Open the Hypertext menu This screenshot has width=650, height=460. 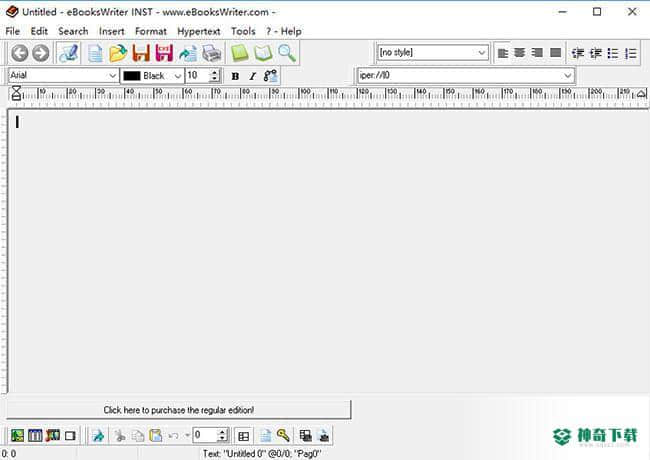[x=199, y=31]
